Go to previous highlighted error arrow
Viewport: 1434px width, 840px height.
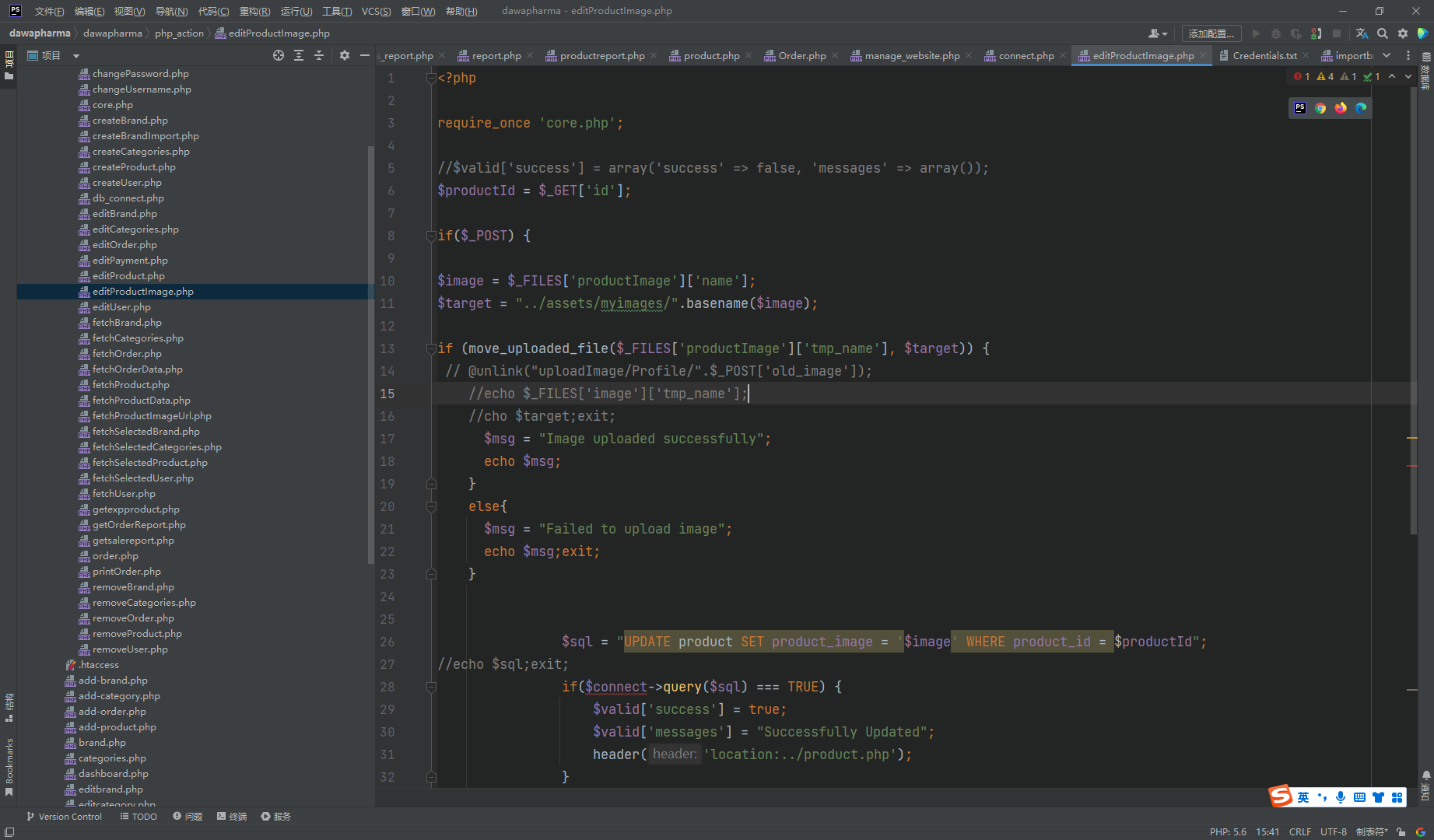1392,76
